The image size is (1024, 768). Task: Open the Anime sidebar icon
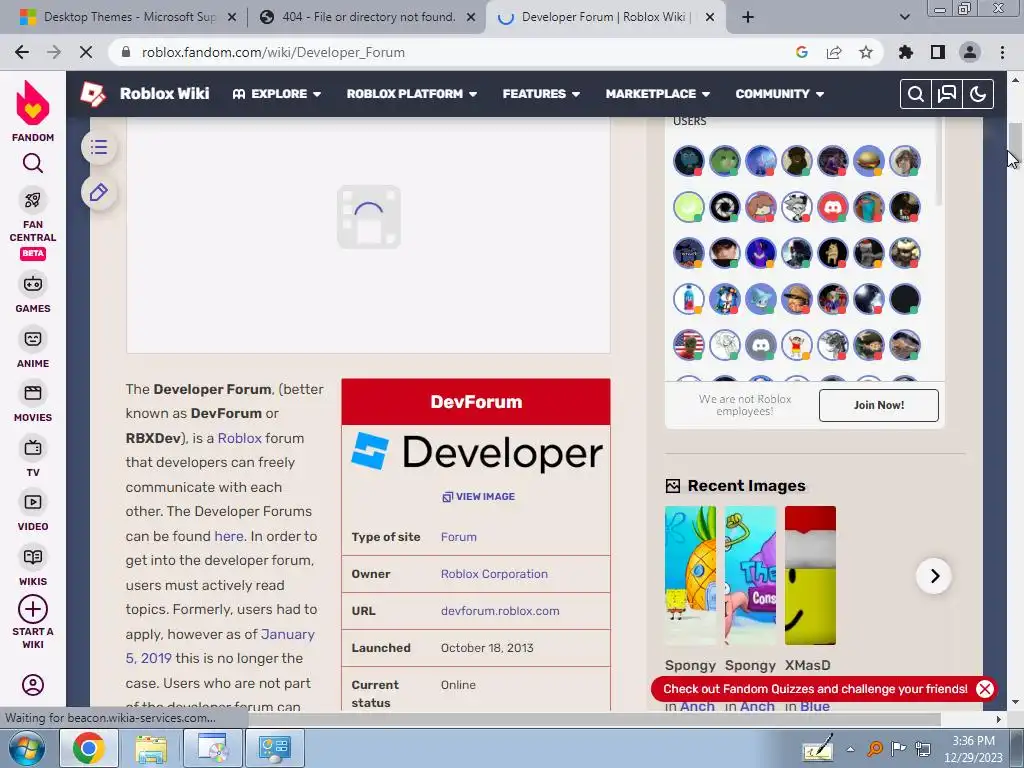click(33, 339)
